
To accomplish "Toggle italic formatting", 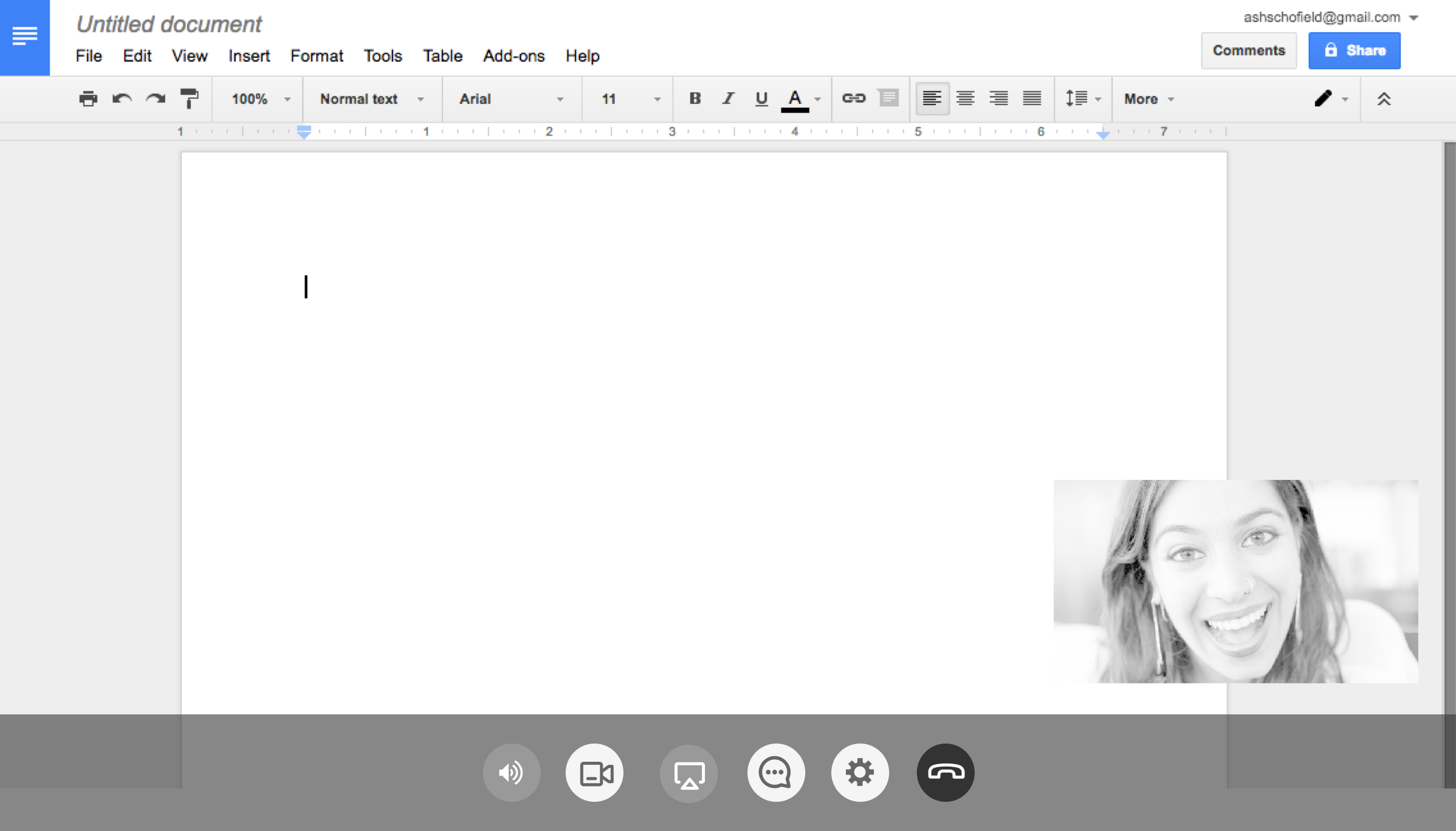I will pyautogui.click(x=728, y=98).
